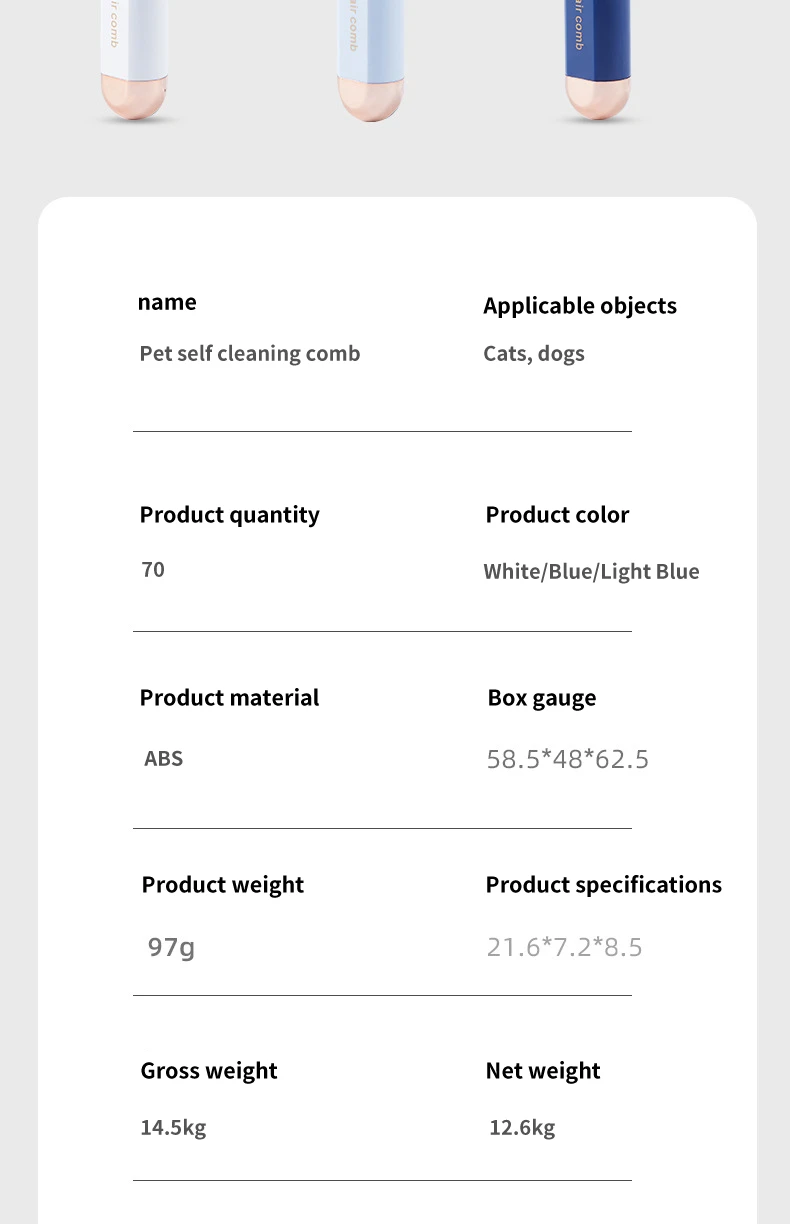
Task: Select the "21.6*7.2*8.5" specification value
Action: pos(564,947)
